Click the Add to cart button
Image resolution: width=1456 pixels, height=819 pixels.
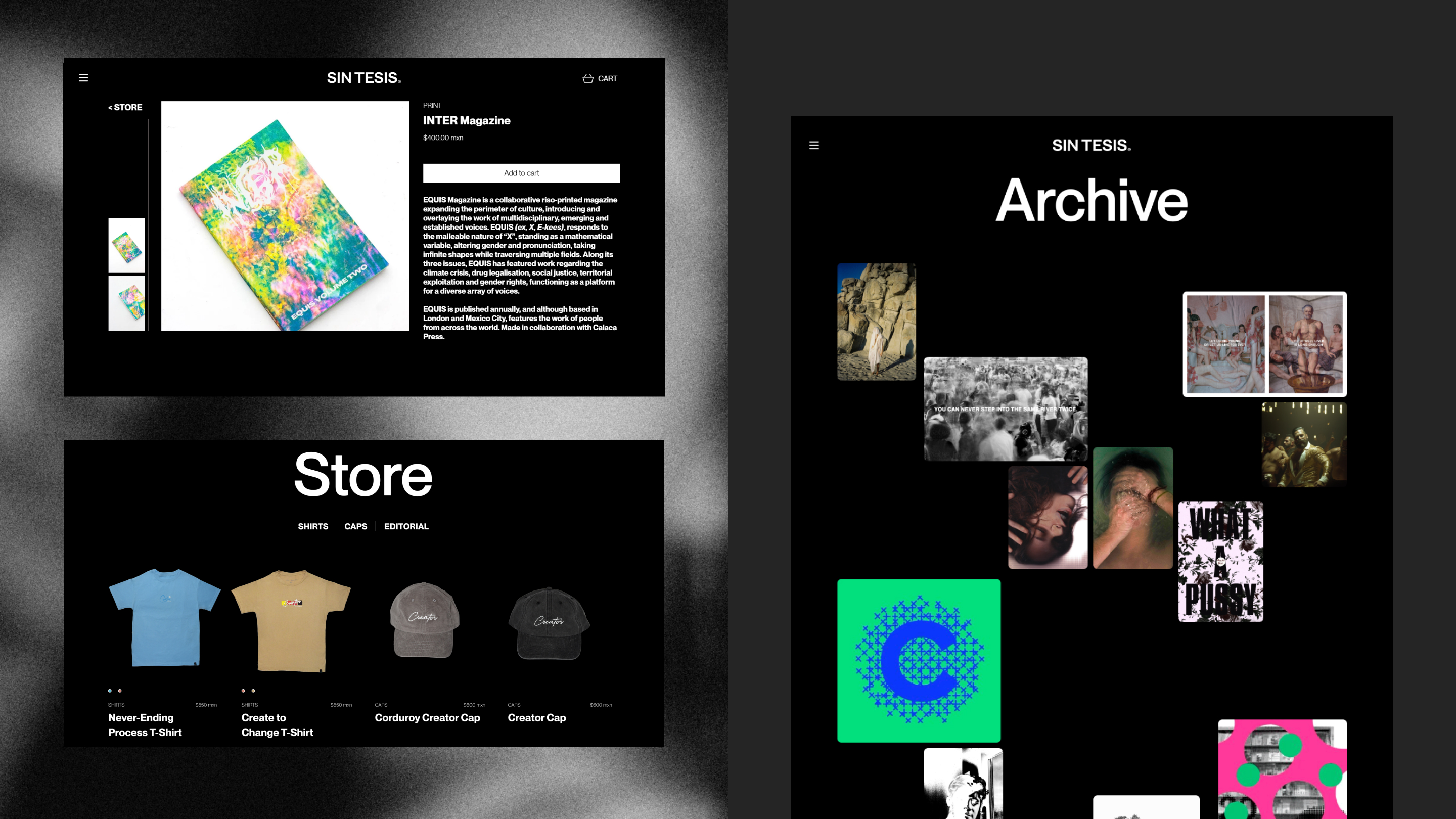[521, 173]
